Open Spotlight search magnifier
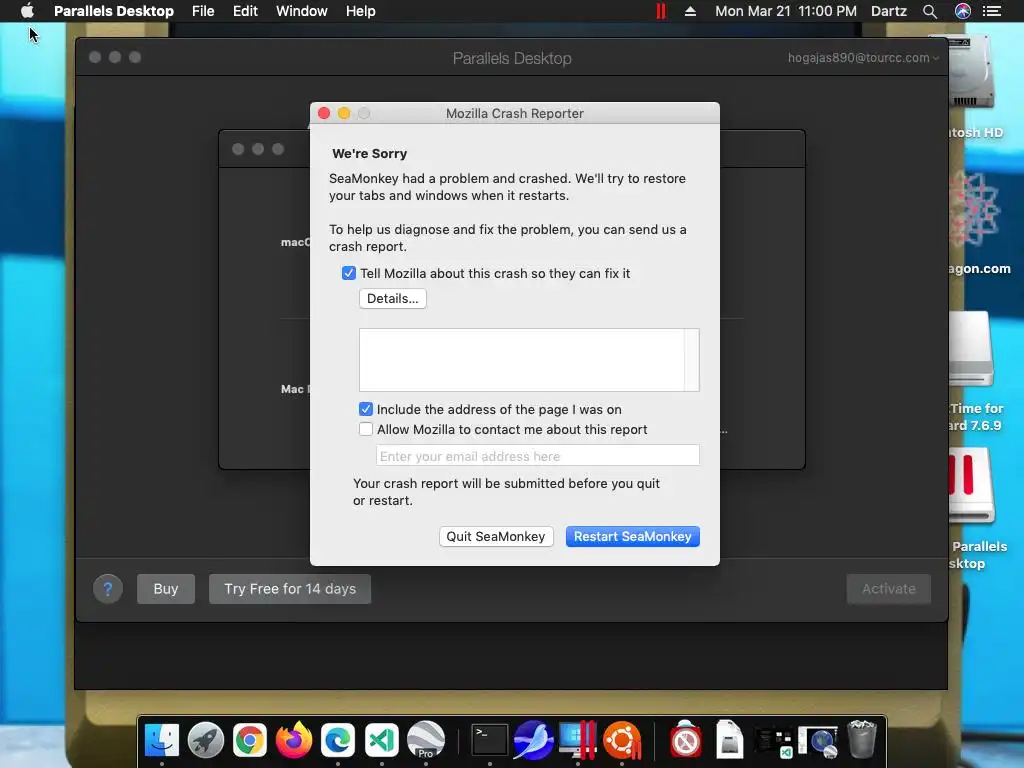 coord(930,11)
